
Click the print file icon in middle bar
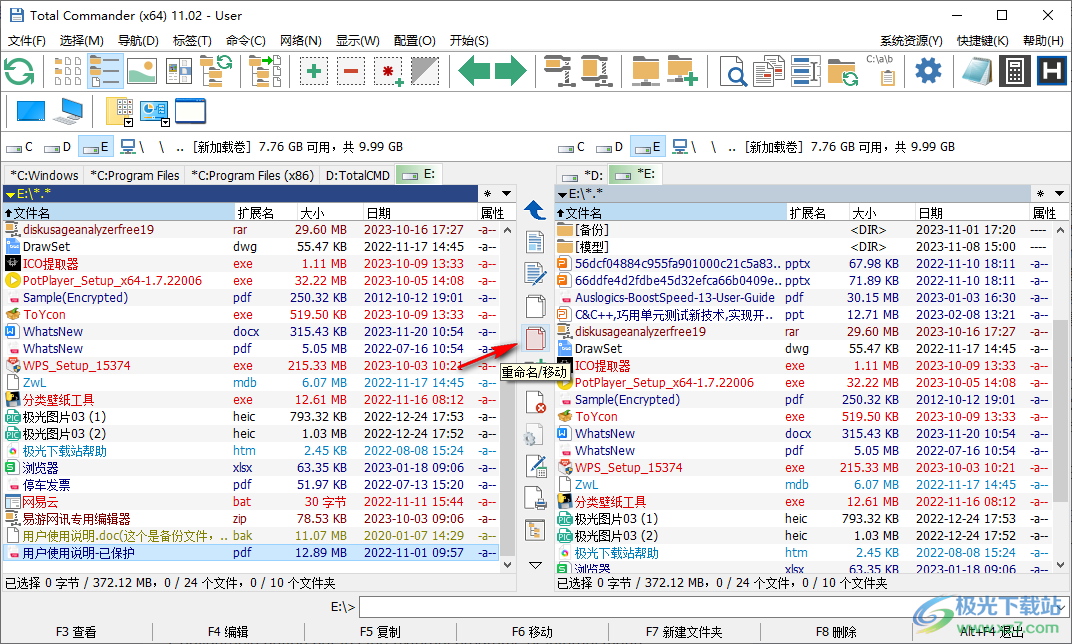(535, 498)
